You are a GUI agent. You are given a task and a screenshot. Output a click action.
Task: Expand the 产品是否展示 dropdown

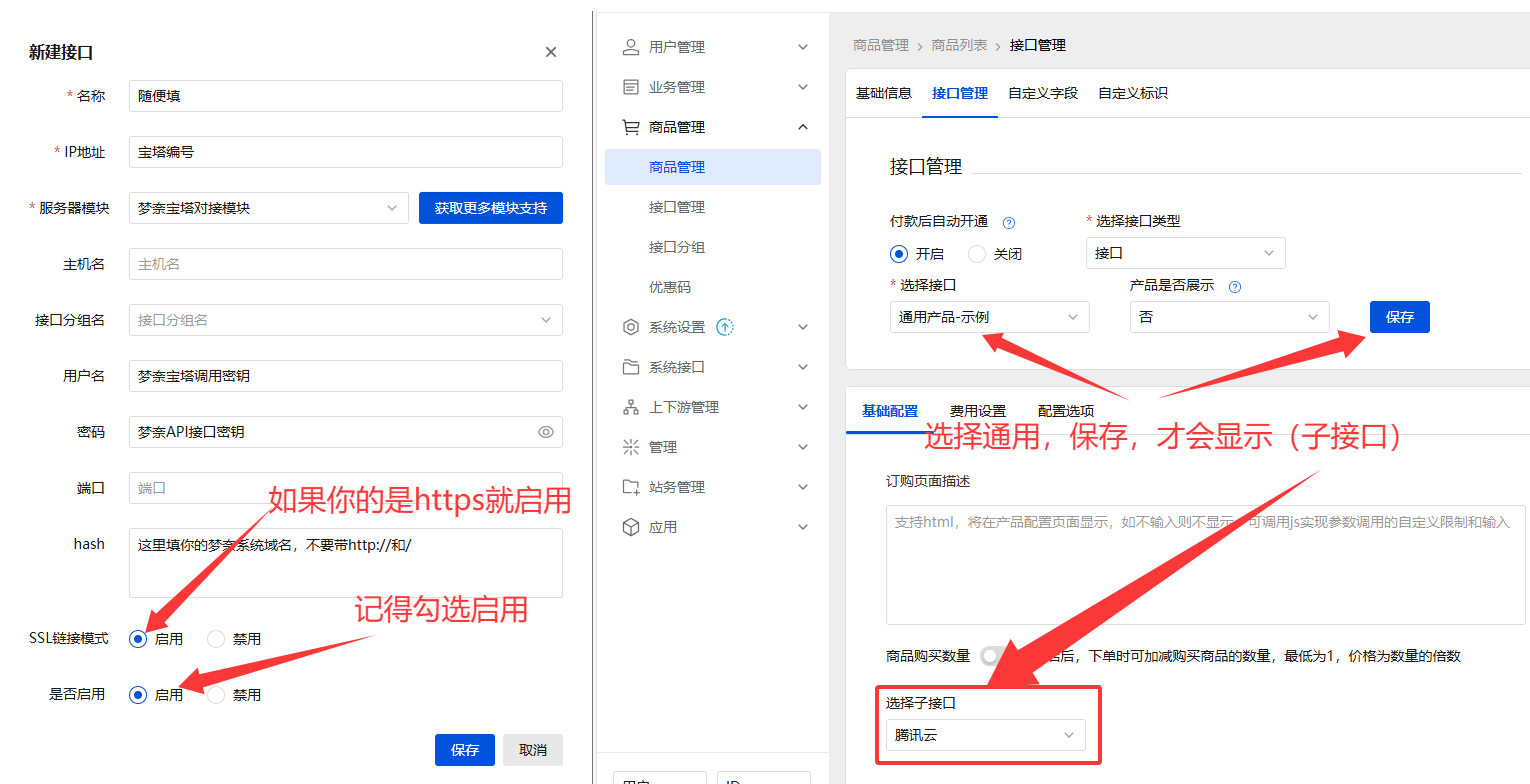(x=1229, y=317)
